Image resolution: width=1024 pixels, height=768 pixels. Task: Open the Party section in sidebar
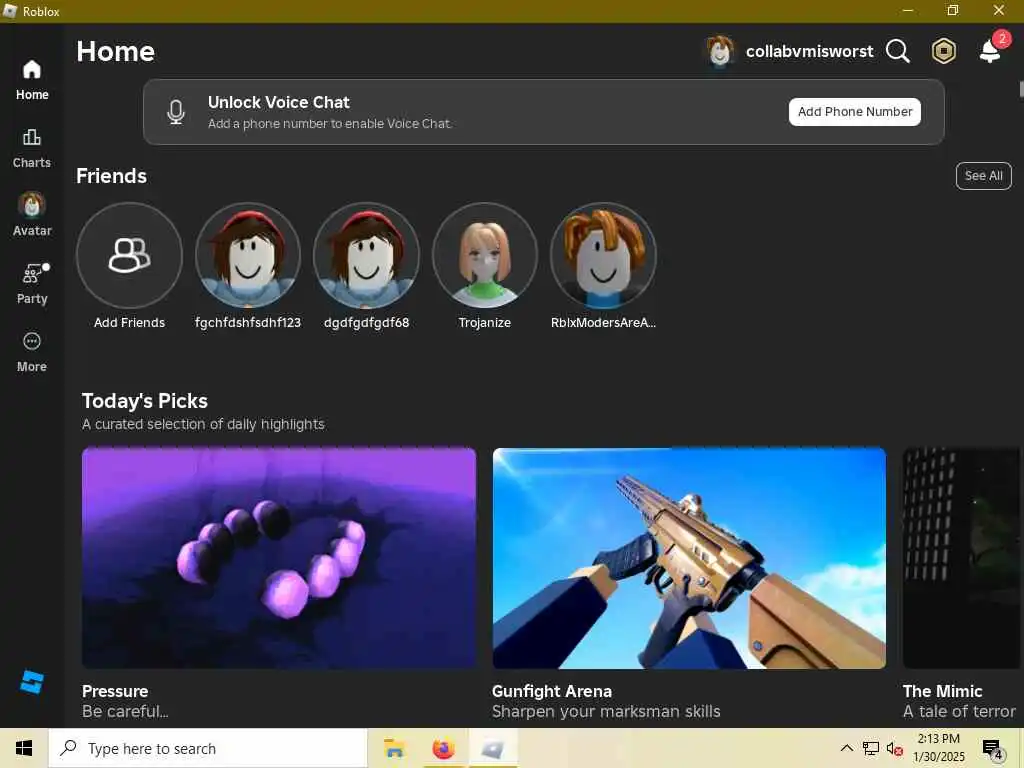[x=31, y=283]
